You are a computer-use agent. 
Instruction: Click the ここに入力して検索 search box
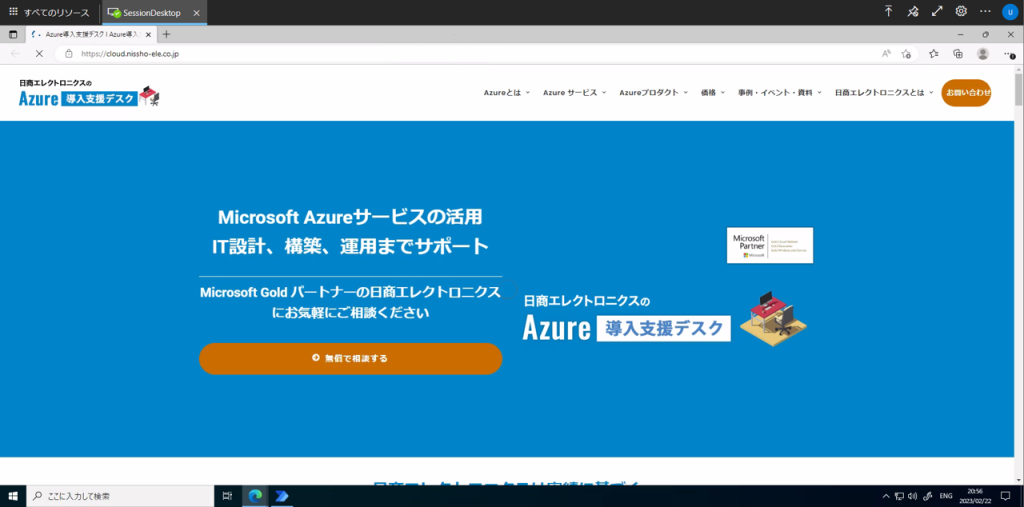click(x=120, y=496)
